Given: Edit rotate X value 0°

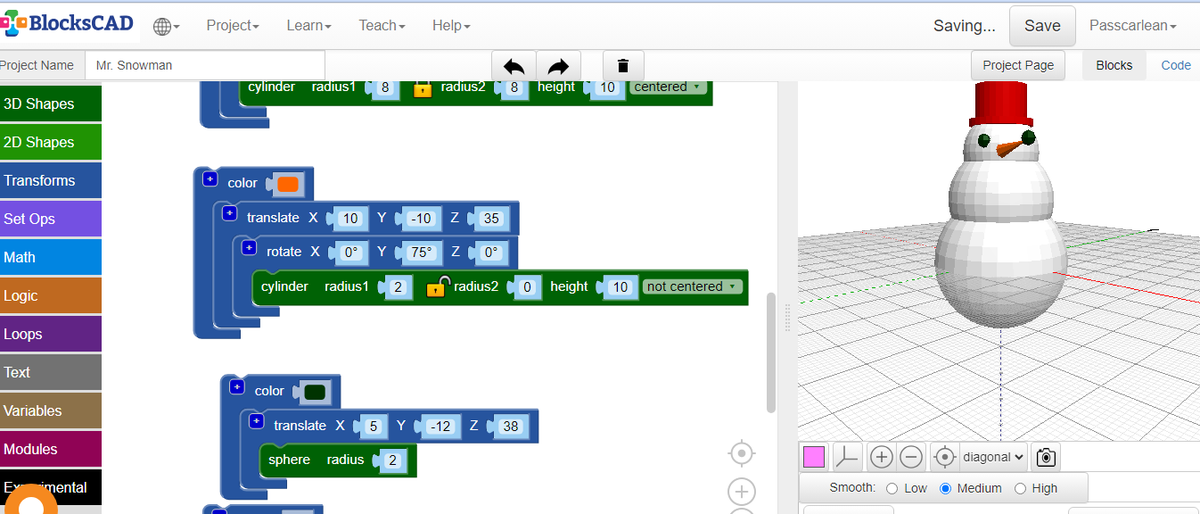Looking at the screenshot, I should pyautogui.click(x=350, y=252).
